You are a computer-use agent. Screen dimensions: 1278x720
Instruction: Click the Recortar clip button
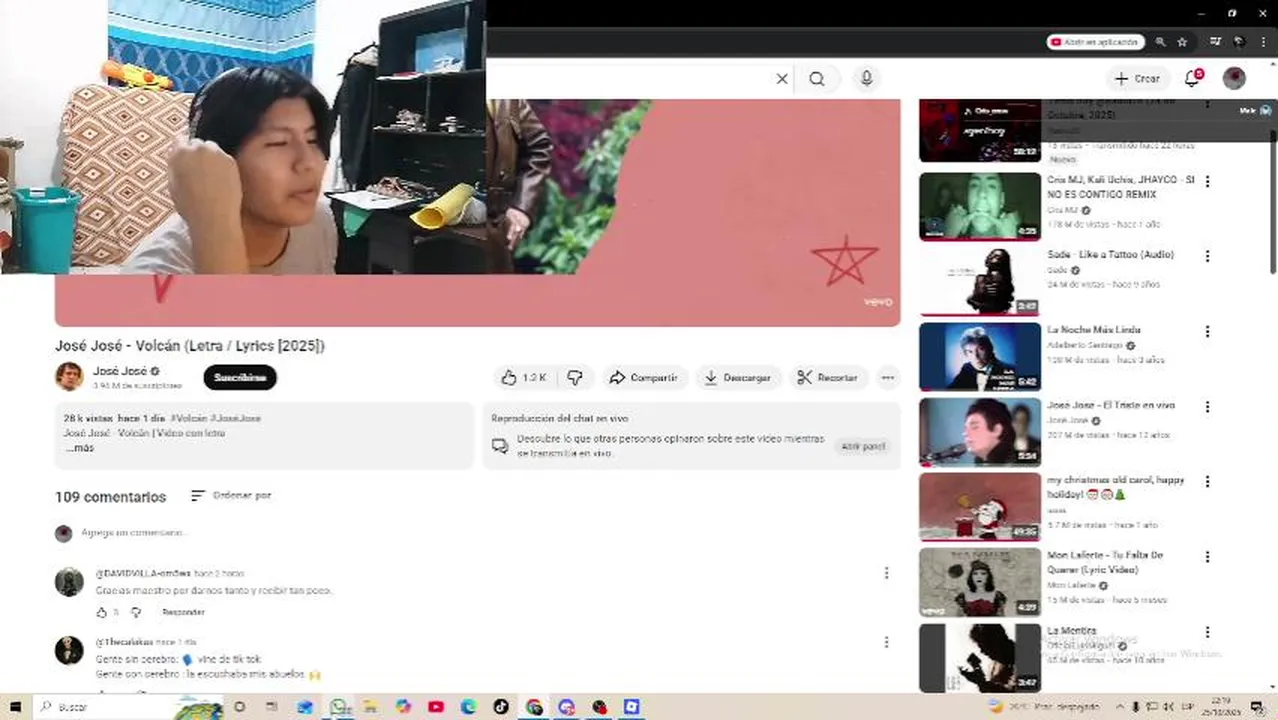pyautogui.click(x=827, y=377)
